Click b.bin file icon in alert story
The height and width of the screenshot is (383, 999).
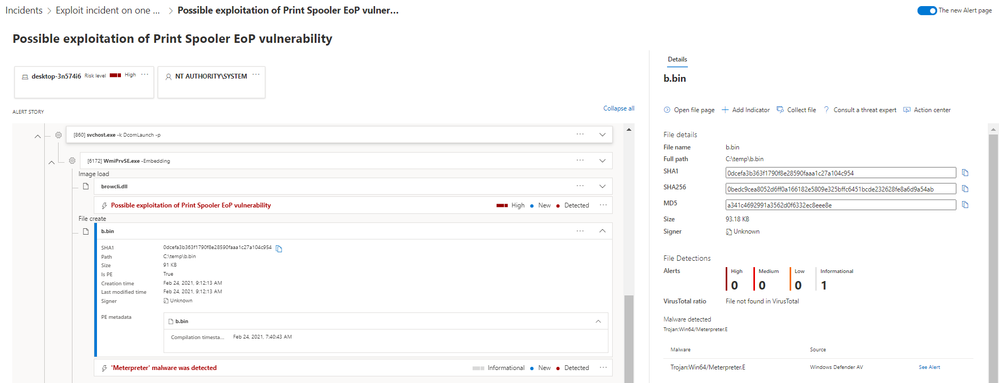pyautogui.click(x=85, y=231)
